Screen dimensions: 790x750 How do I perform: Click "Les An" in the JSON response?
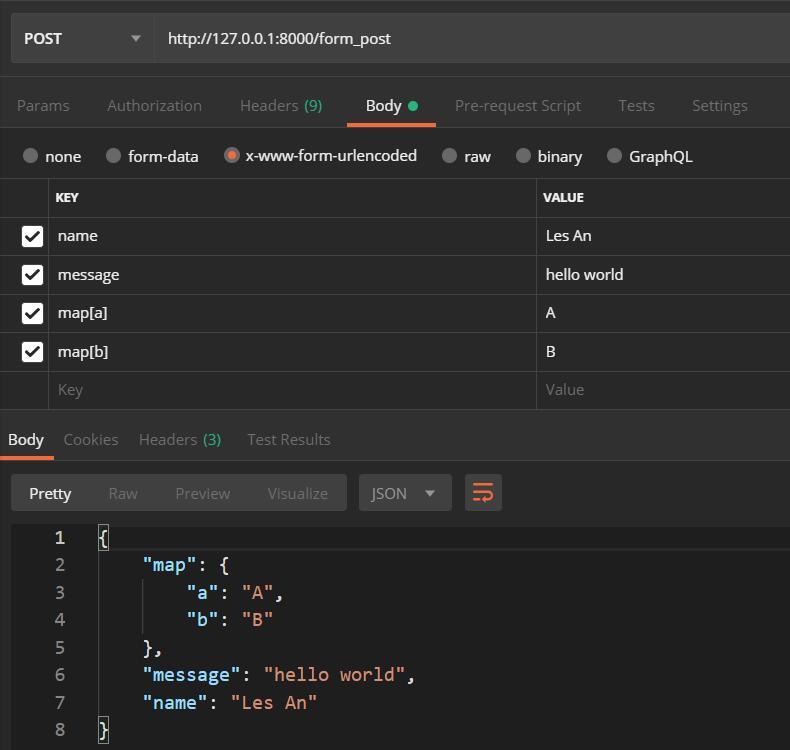(x=274, y=703)
